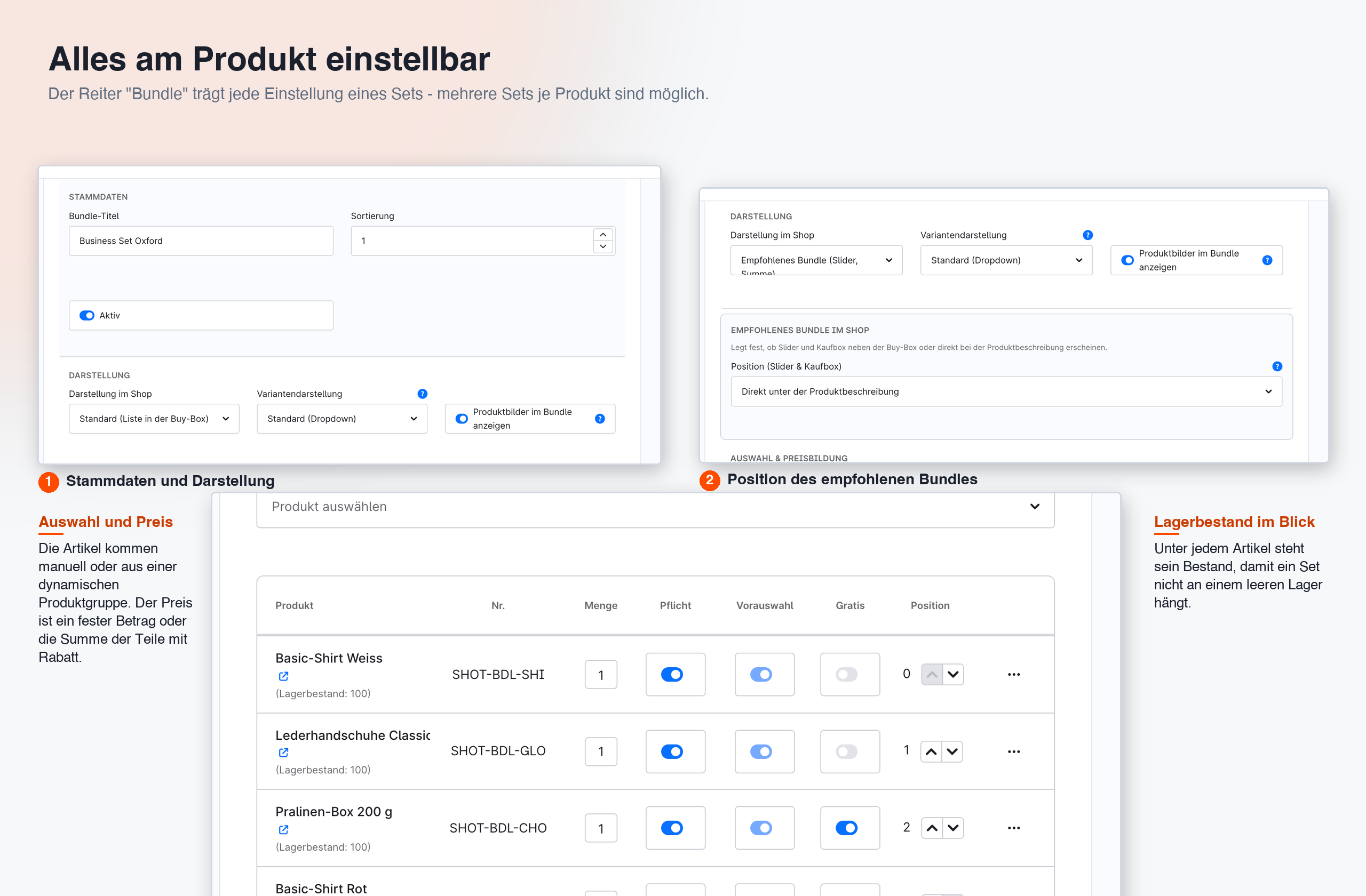Viewport: 1366px width, 896px height.
Task: Click SHOT-BDL-CHO product number
Action: 498,828
